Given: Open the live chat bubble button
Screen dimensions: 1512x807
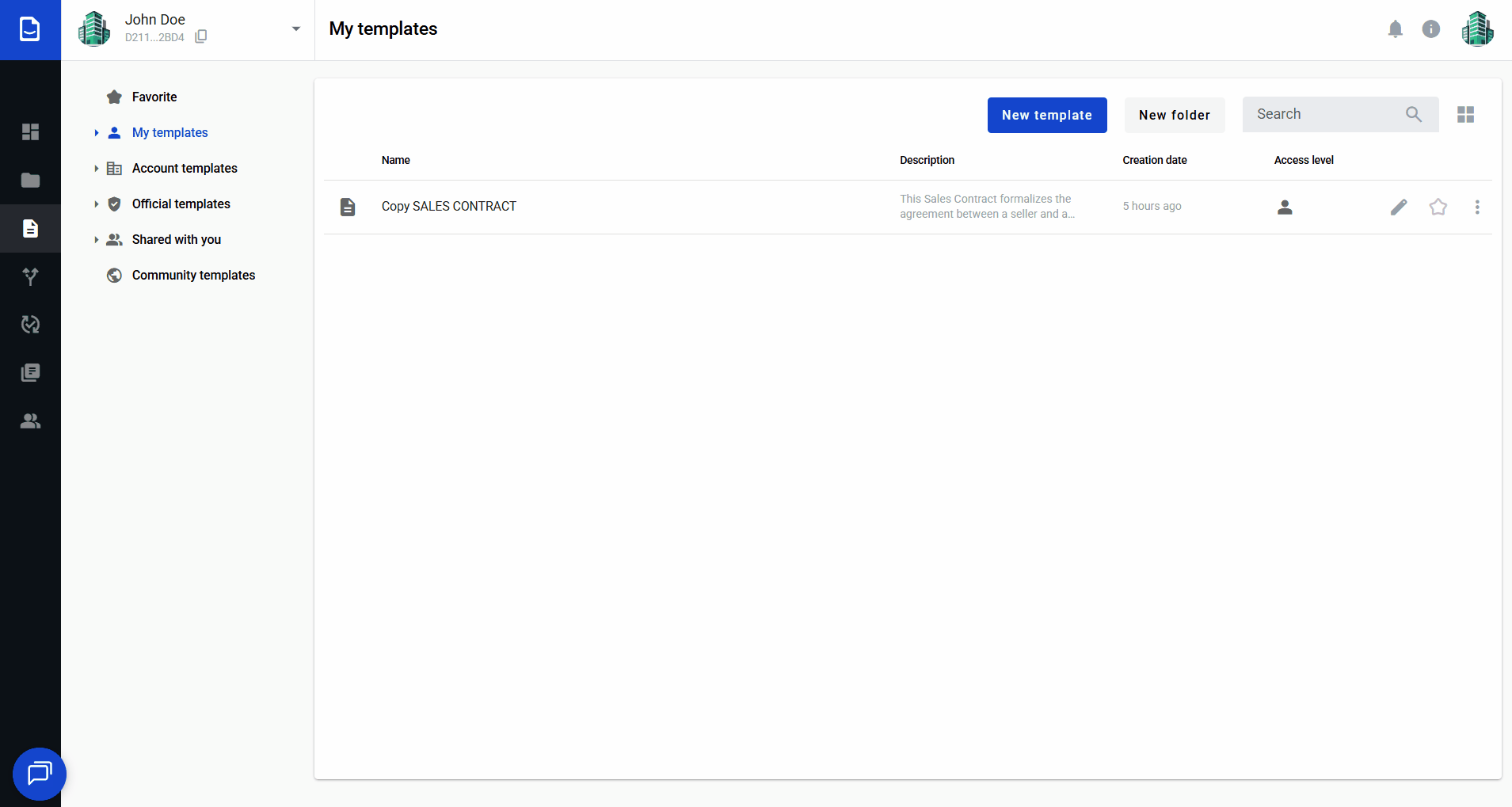Looking at the screenshot, I should [39, 773].
